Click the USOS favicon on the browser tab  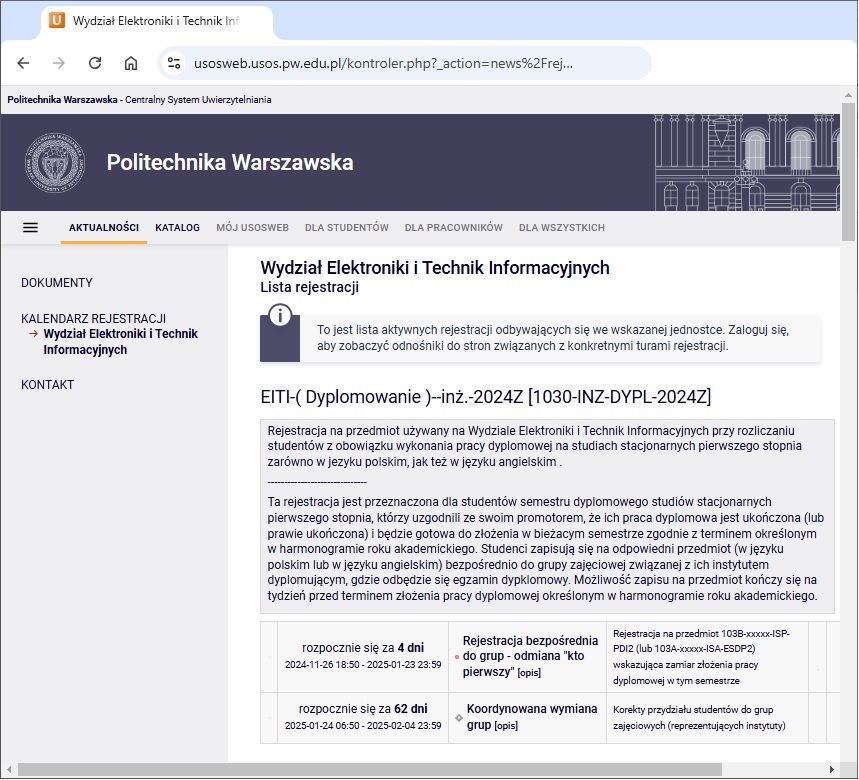point(57,21)
